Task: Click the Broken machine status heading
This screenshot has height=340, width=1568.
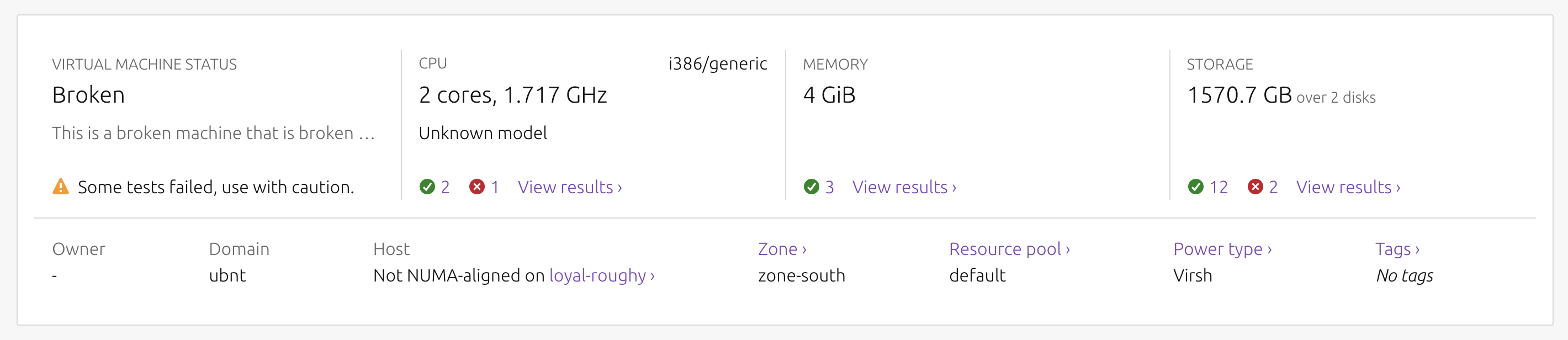Action: pos(89,94)
